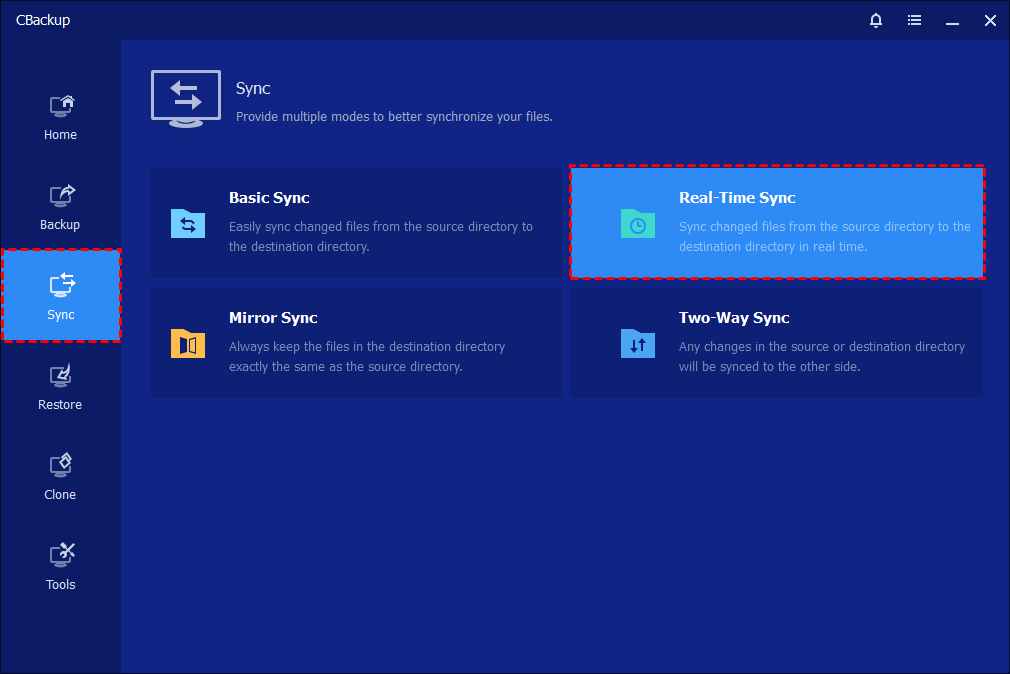Pick the Mirror Sync title

coord(273,318)
